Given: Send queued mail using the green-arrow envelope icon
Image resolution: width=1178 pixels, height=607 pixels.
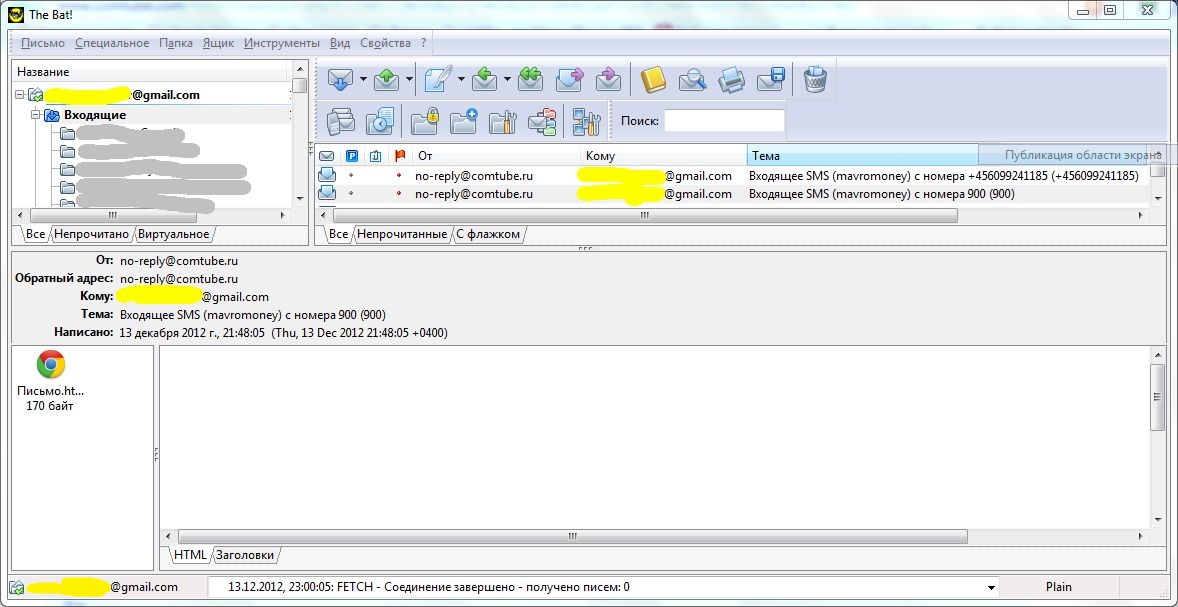Looking at the screenshot, I should (386, 79).
